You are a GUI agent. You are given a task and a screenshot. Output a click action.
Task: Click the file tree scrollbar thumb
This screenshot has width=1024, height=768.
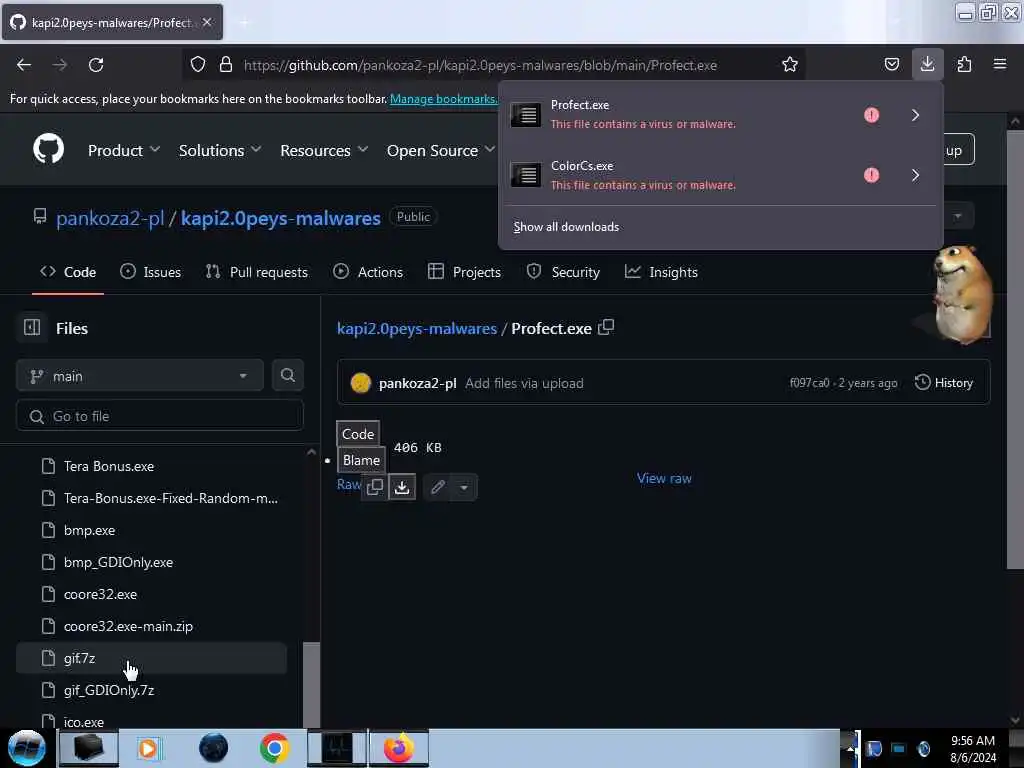click(x=312, y=684)
